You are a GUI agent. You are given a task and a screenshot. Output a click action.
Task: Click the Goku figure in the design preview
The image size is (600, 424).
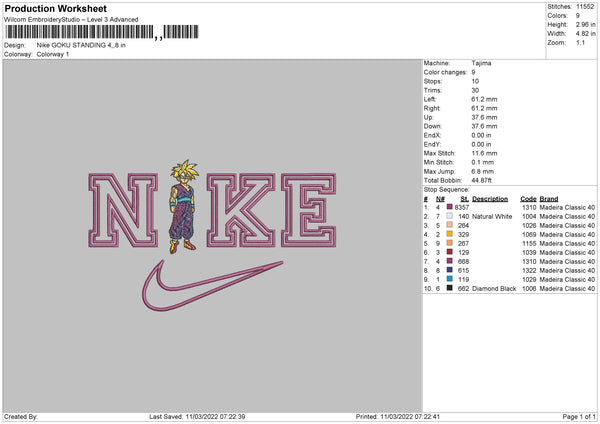(184, 207)
